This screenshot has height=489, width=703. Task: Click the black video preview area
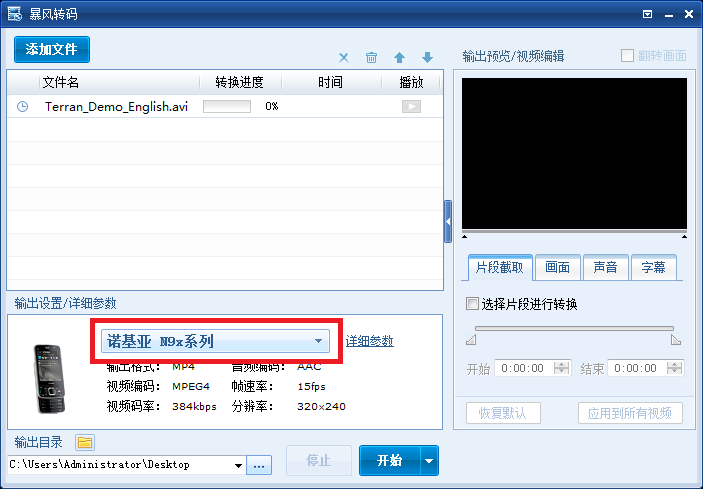point(574,153)
